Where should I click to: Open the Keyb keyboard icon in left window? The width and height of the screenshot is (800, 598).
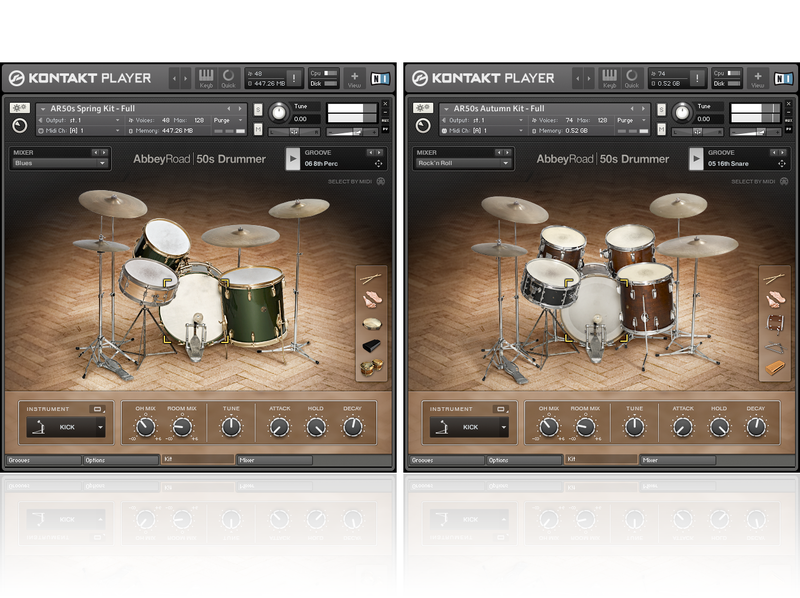[206, 76]
